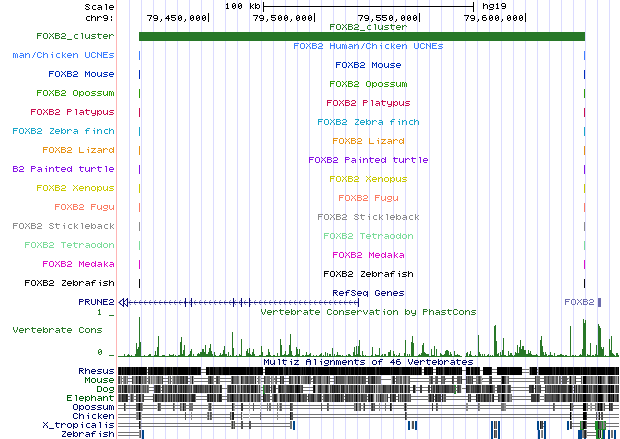Click the Multiz Alignments of 46 Vertebrates title
The height and width of the screenshot is (439, 620).
point(367,362)
